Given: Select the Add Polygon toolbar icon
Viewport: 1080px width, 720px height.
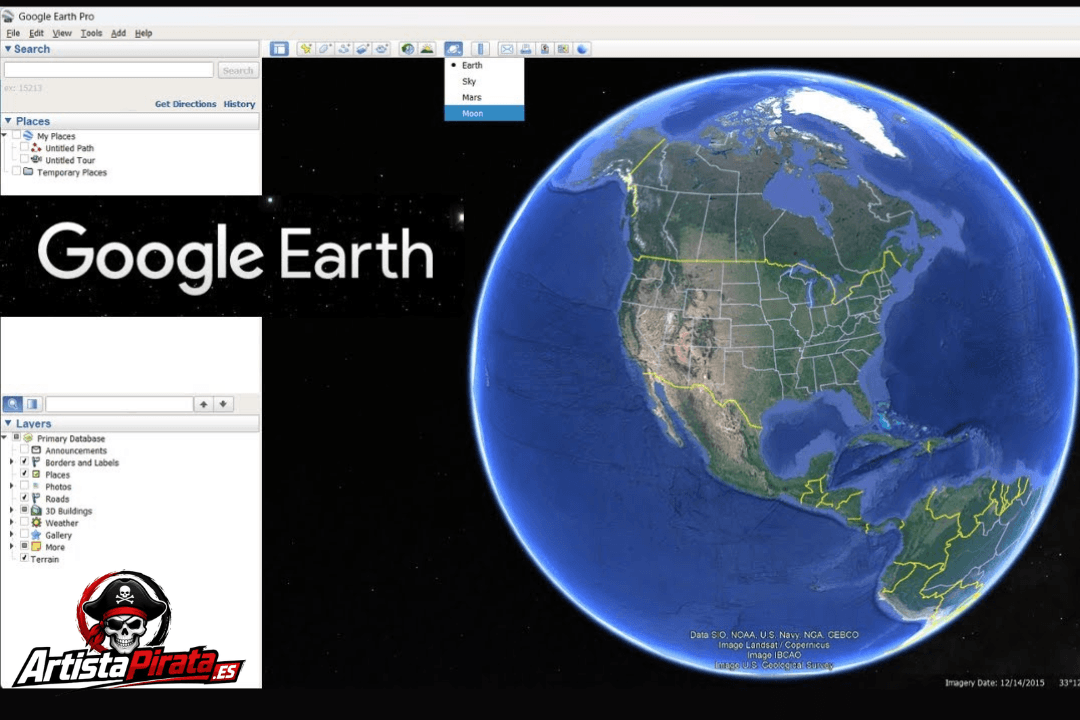Looking at the screenshot, I should point(324,49).
